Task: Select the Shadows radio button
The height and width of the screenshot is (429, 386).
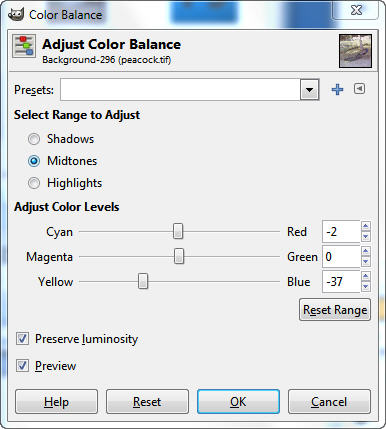Action: pos(34,139)
